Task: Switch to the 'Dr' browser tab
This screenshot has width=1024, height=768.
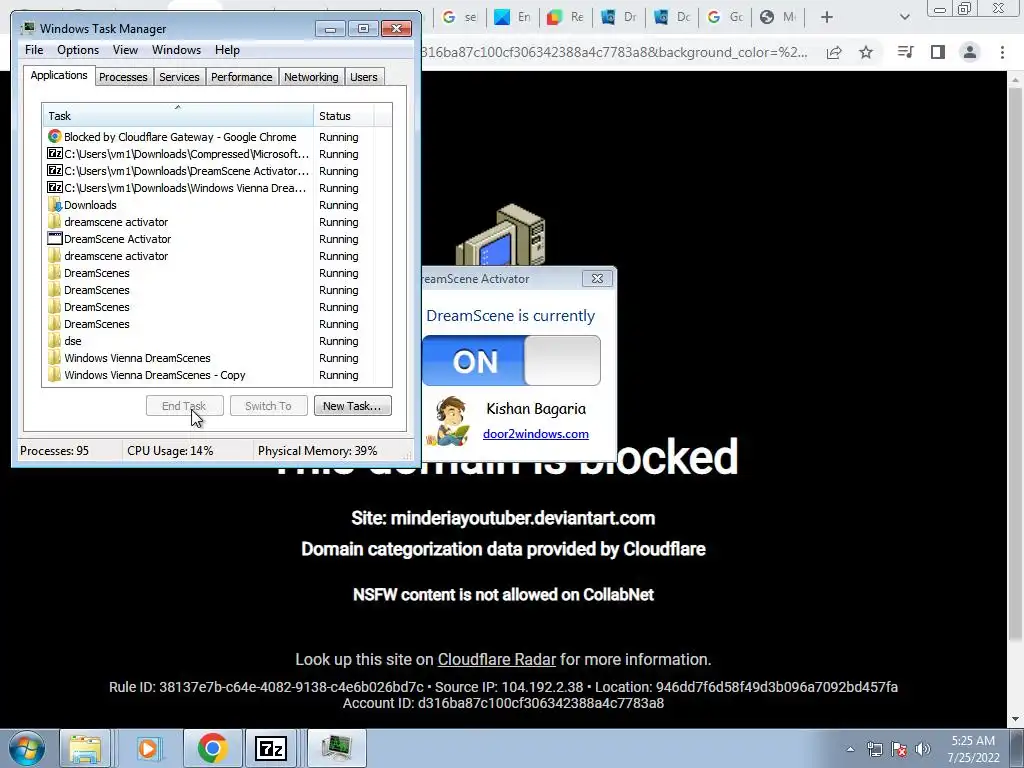Action: tap(618, 17)
